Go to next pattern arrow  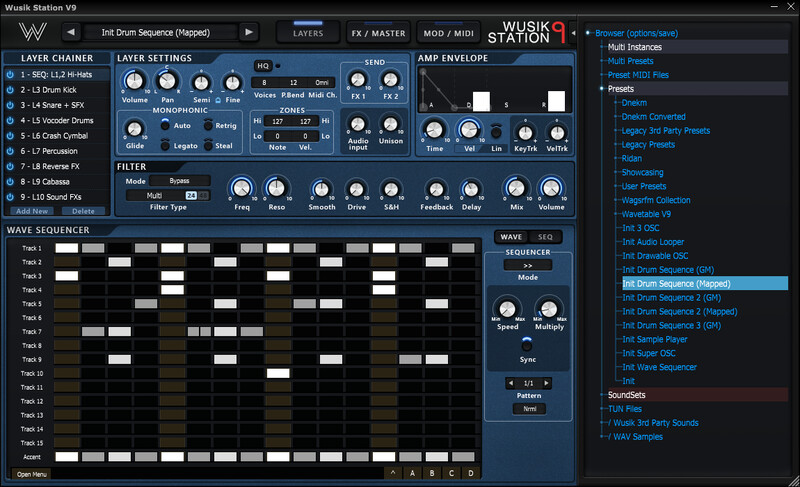click(x=546, y=383)
